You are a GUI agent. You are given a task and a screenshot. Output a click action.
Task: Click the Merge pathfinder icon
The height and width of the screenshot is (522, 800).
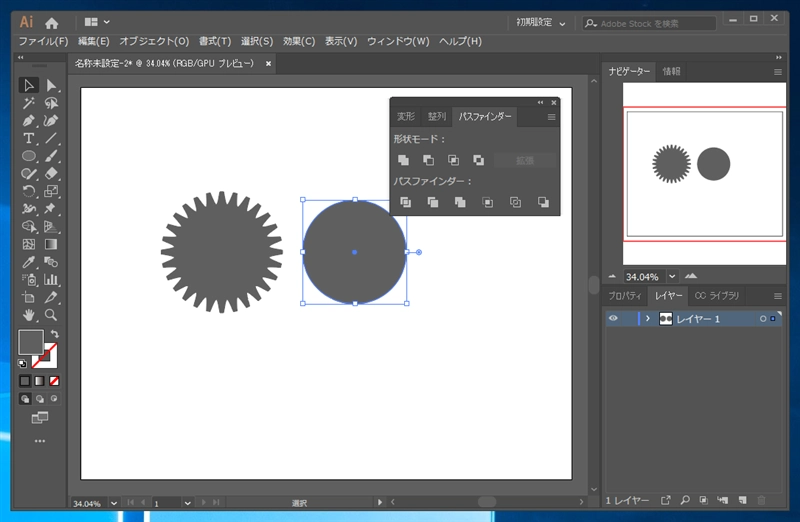coord(460,203)
